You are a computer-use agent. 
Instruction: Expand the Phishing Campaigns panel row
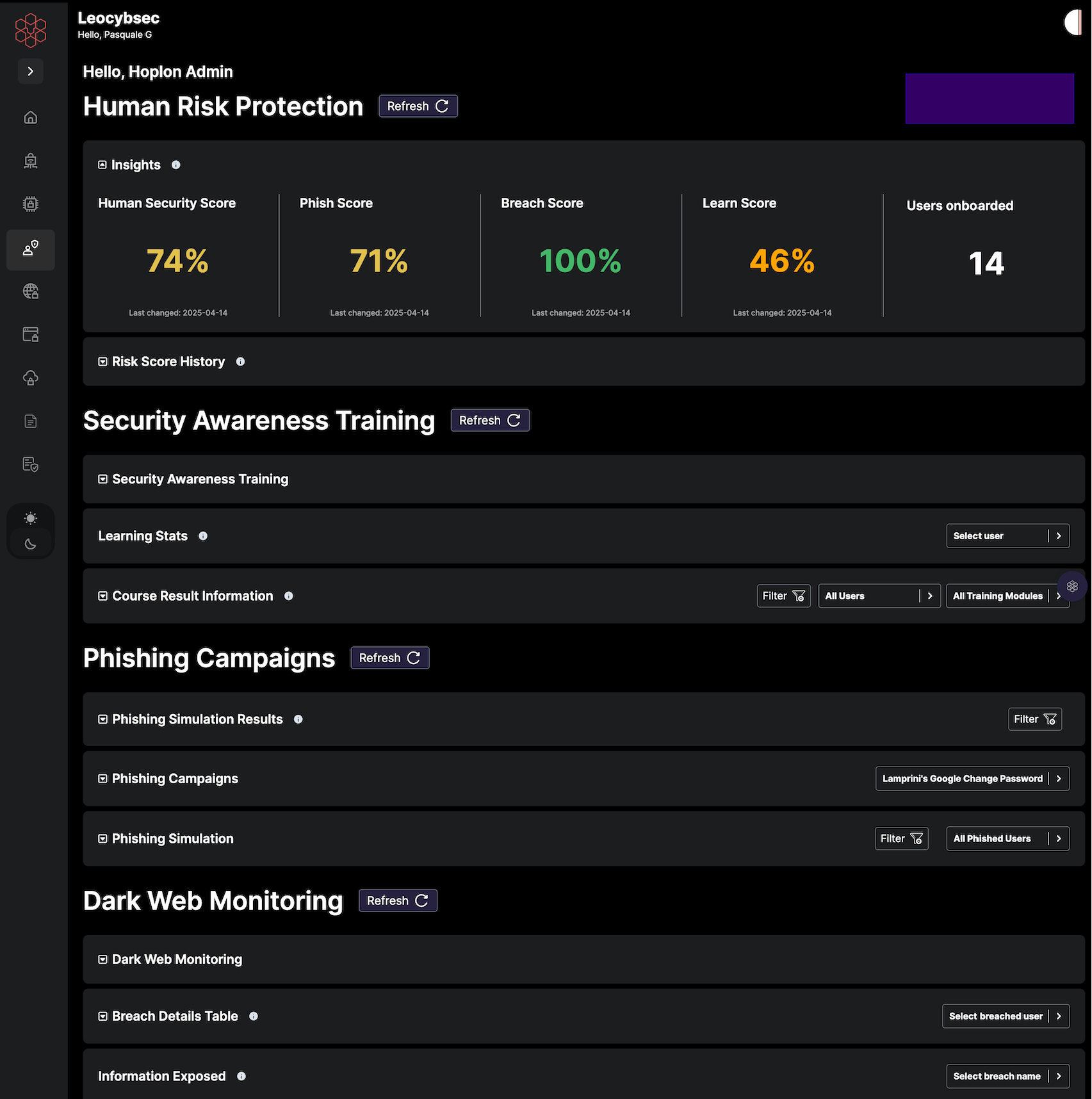pyautogui.click(x=102, y=779)
